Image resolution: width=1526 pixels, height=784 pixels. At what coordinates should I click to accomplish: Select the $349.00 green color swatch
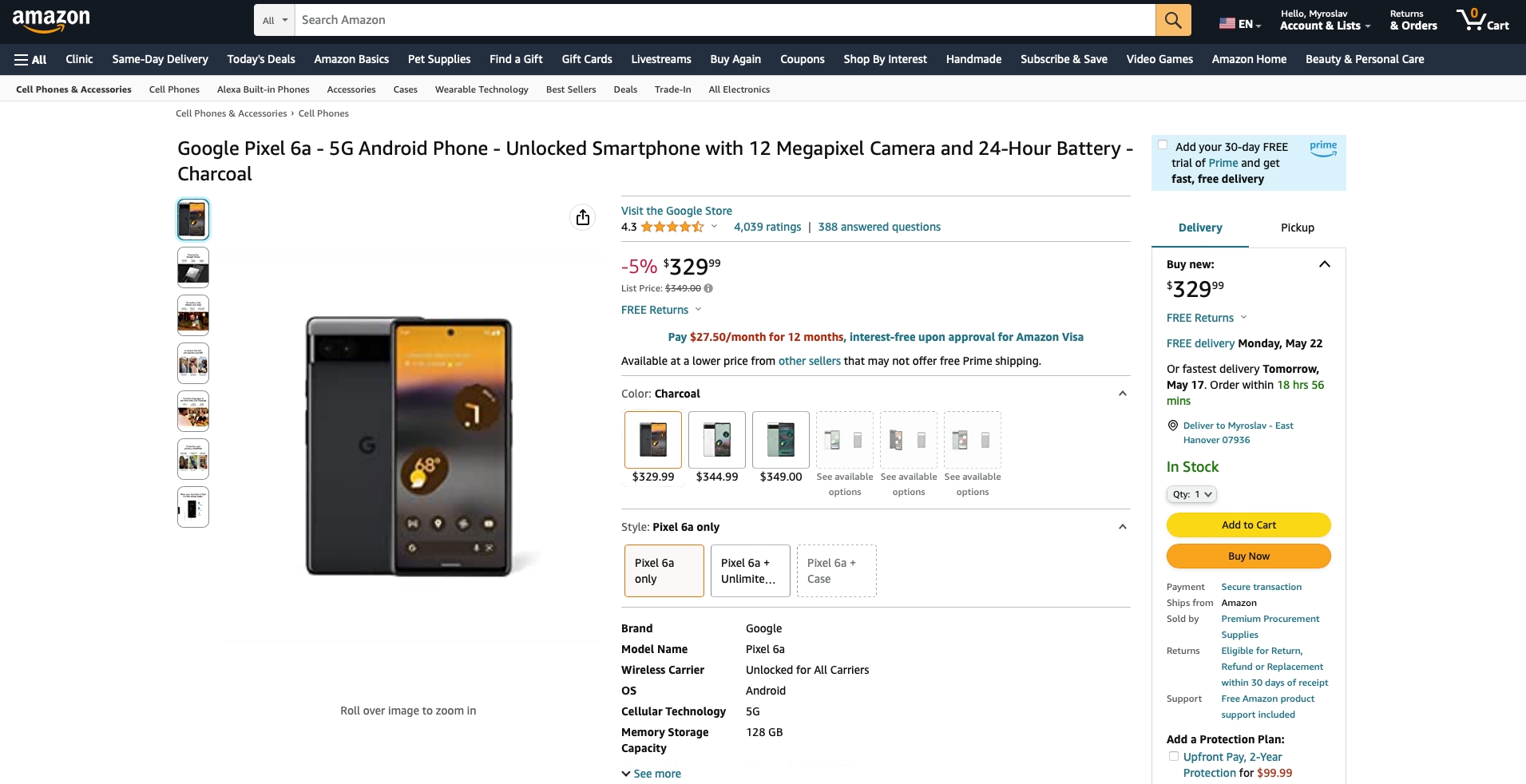click(781, 440)
